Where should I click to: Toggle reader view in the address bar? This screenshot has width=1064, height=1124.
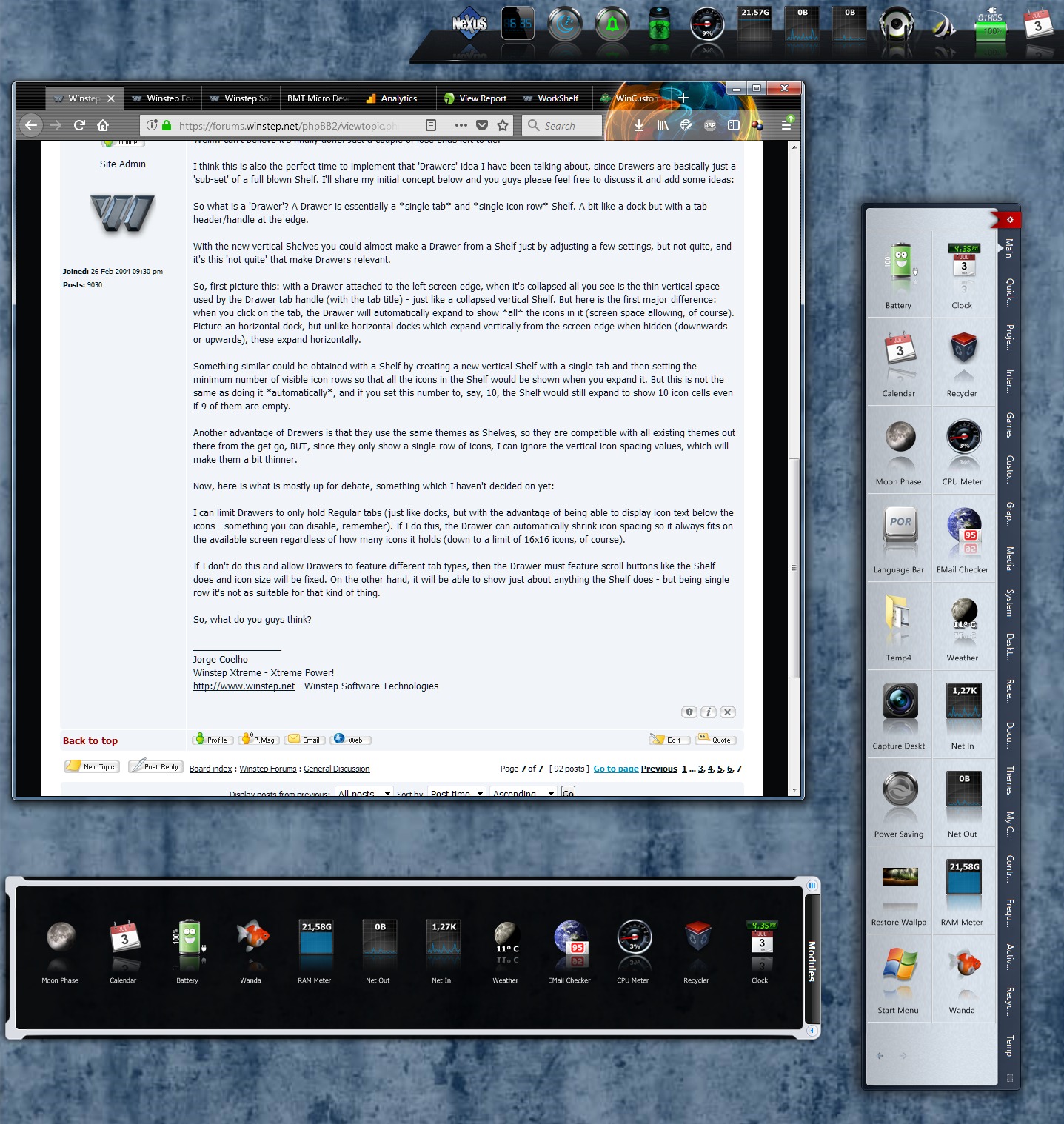pyautogui.click(x=431, y=125)
